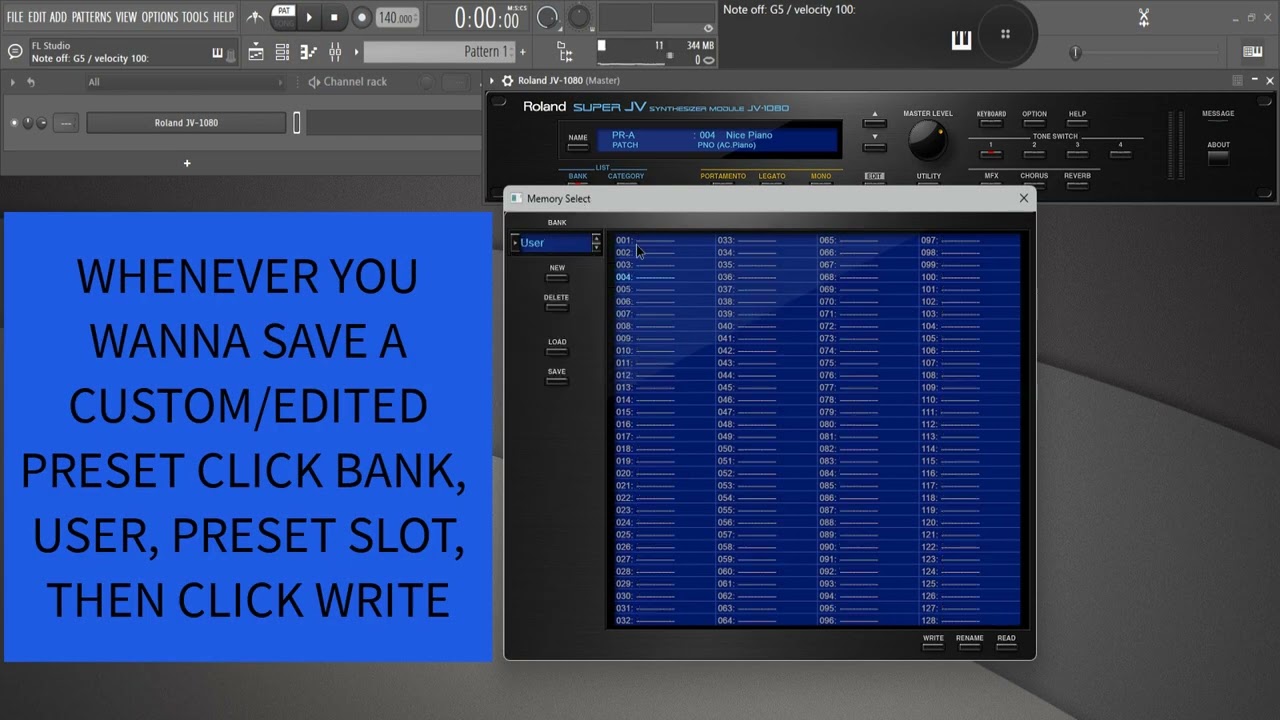Toggle Tone Switch 1
Image resolution: width=1280 pixels, height=720 pixels.
tap(991, 152)
